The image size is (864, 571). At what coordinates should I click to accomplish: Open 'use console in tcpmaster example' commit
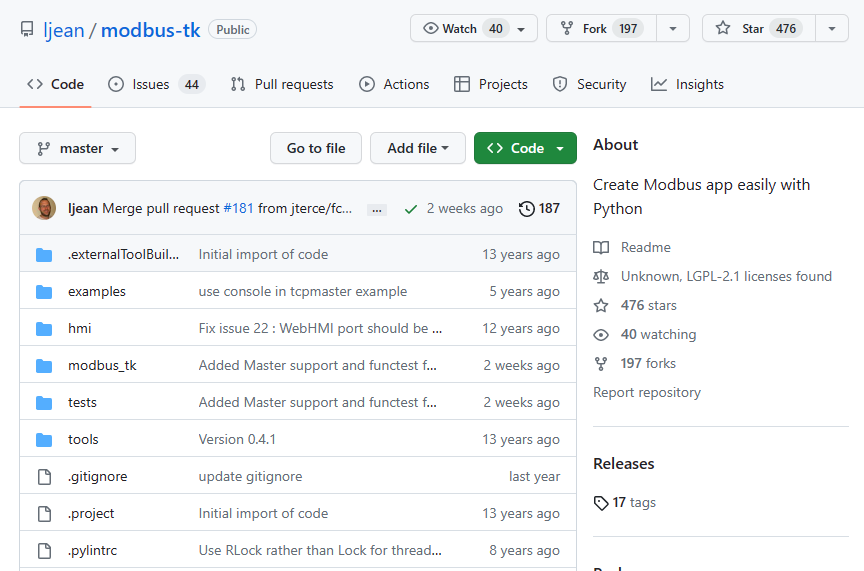coord(303,292)
